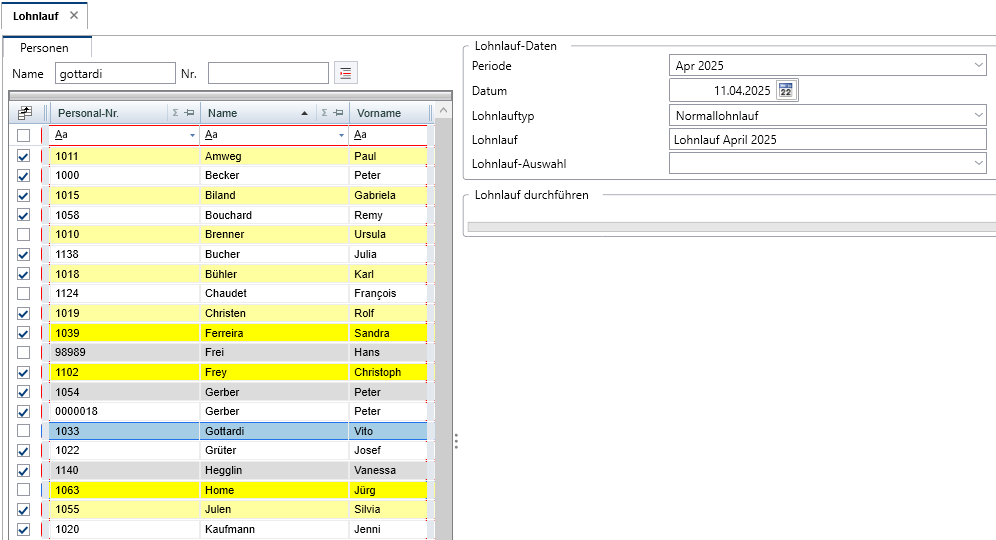Check the checkbox for Chaudet François

pyautogui.click(x=24, y=294)
